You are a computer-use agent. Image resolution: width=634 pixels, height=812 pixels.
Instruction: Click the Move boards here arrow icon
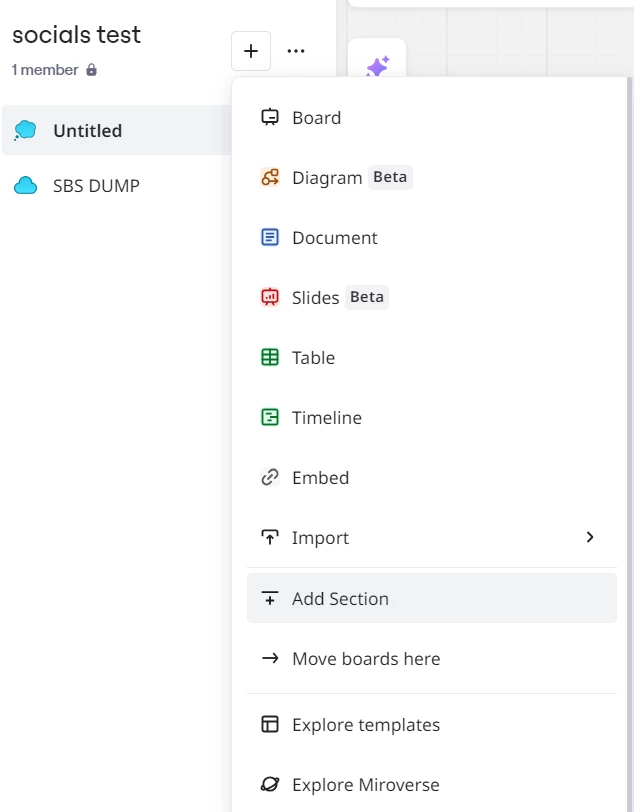point(270,659)
